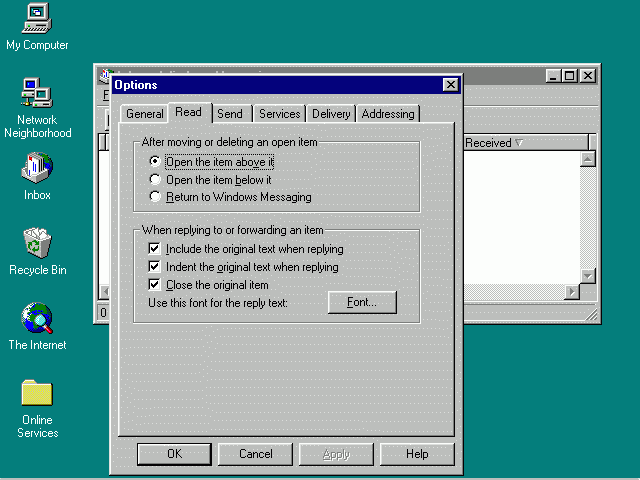Open the Delivery tab

[331, 114]
